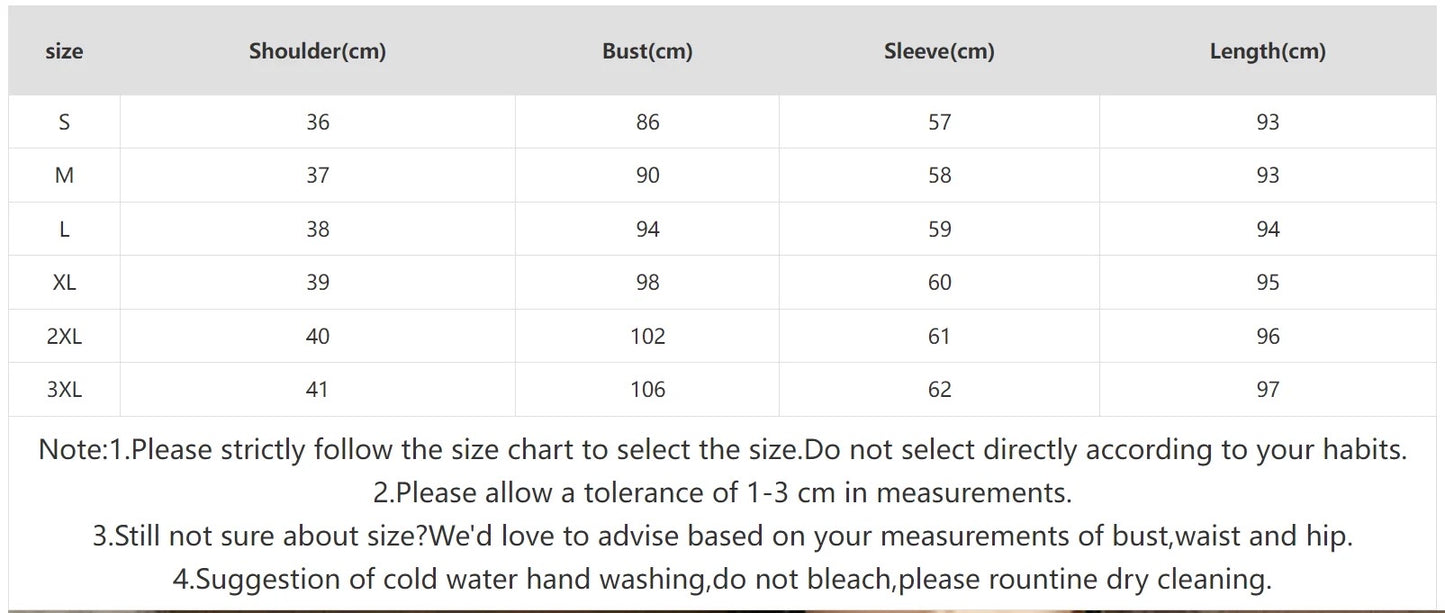Click length value 97 for 3XL
This screenshot has height=613, width=1445.
point(1267,389)
